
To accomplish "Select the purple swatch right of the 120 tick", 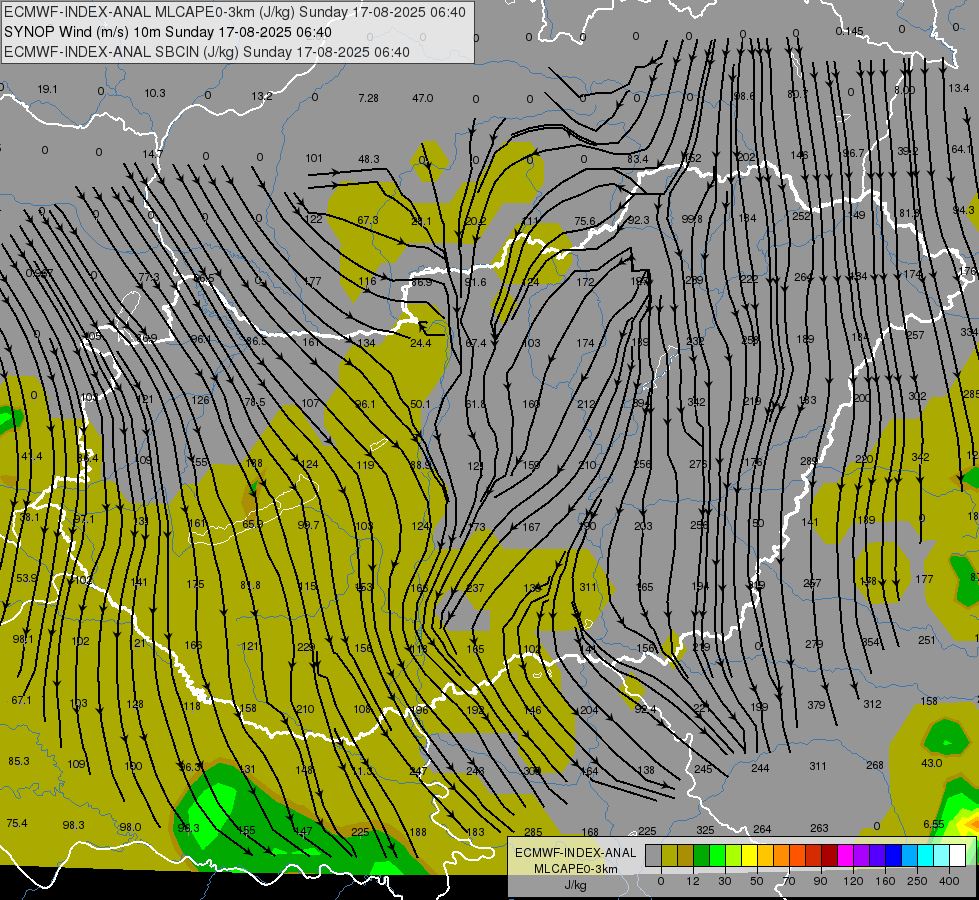I will pyautogui.click(x=862, y=855).
